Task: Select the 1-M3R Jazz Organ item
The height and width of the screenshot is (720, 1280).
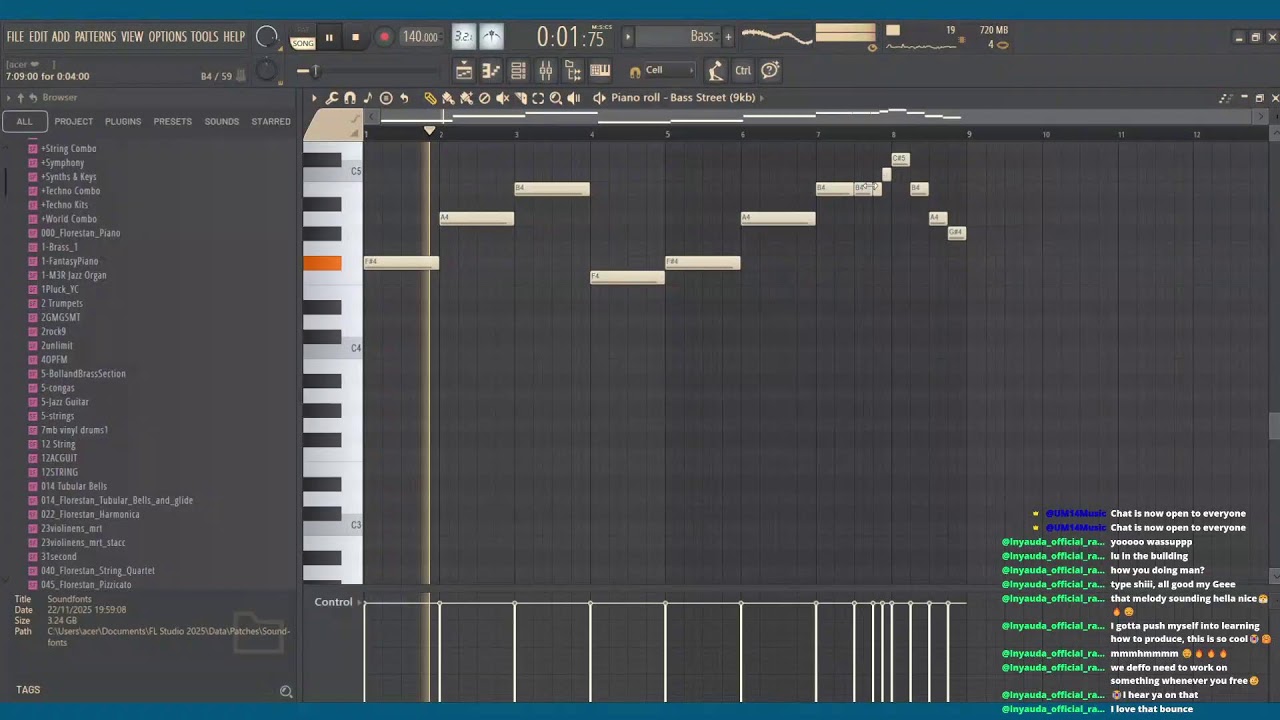Action: tap(73, 275)
